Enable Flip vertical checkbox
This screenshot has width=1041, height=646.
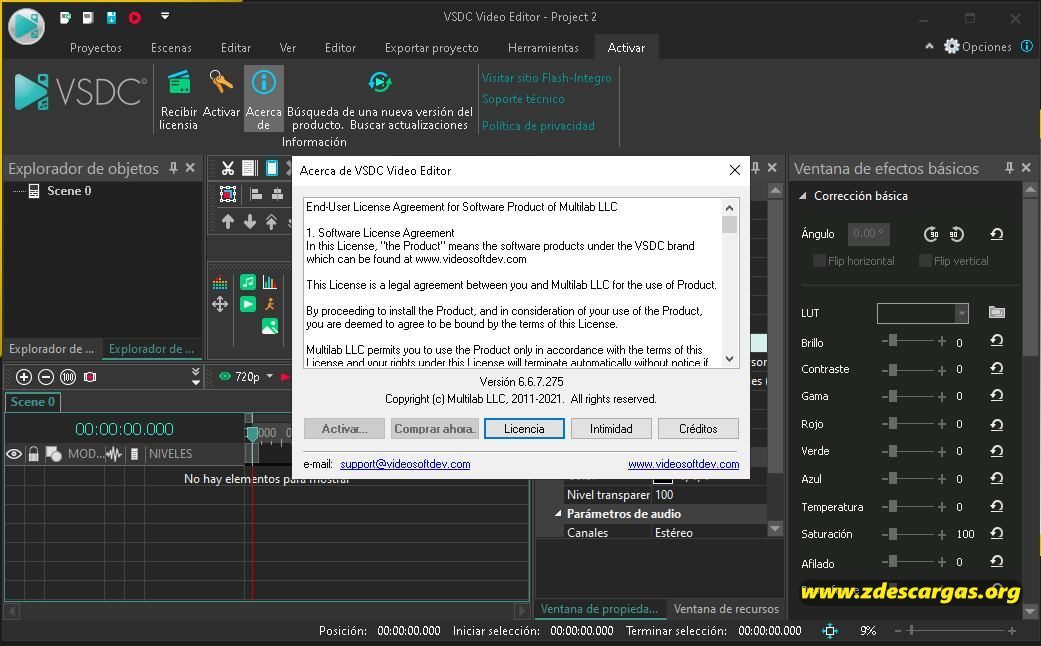(925, 261)
